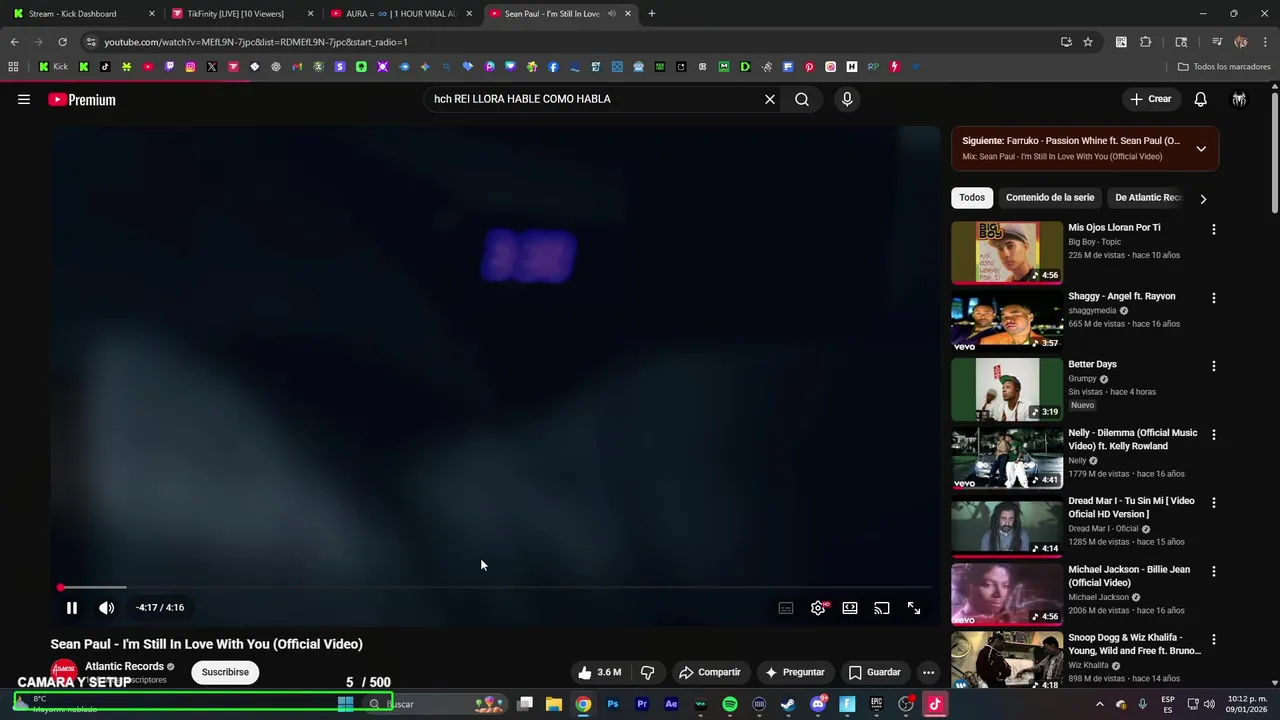
Task: Go to YouTube Premium home logo
Action: [82, 99]
